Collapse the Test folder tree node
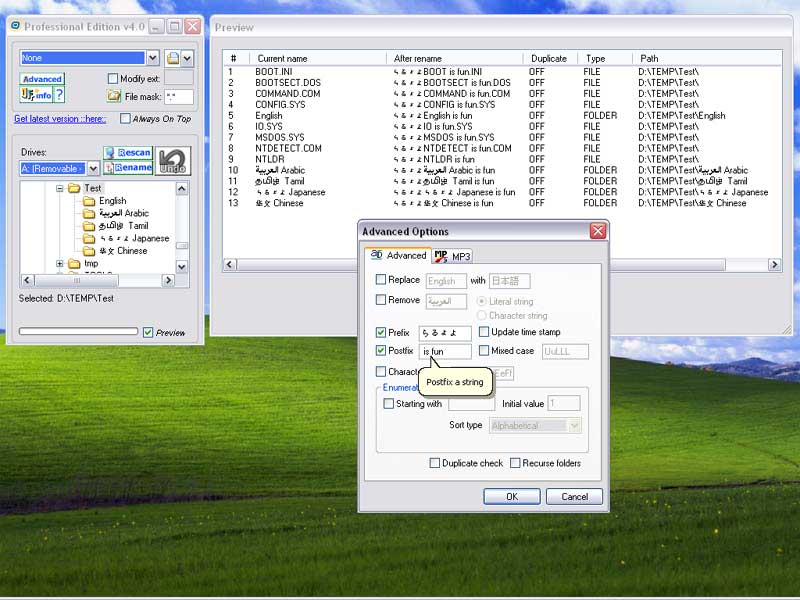This screenshot has height=600, width=800. click(x=60, y=188)
